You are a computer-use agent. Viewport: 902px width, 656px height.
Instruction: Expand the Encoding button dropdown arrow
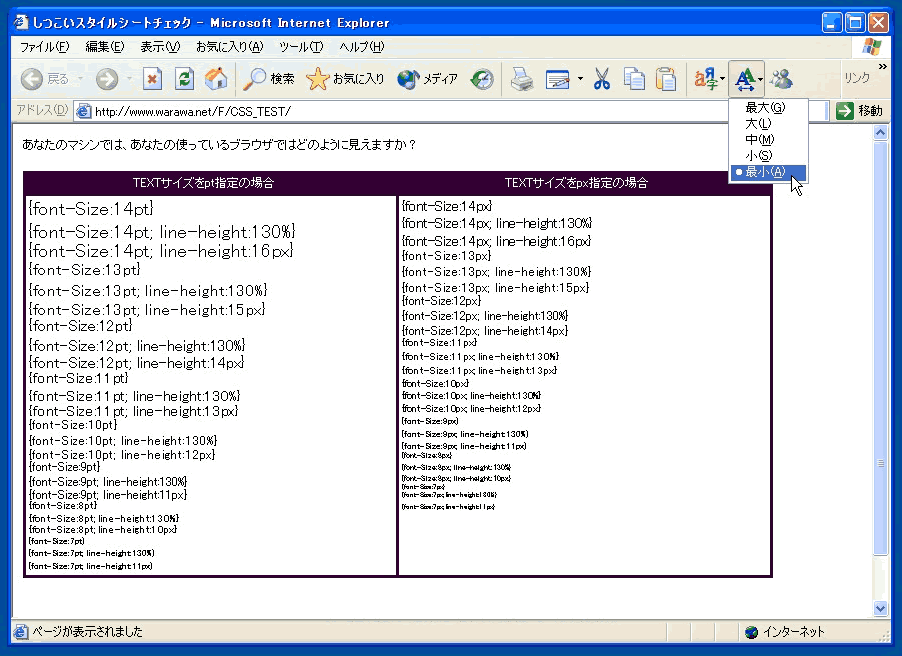click(x=723, y=79)
